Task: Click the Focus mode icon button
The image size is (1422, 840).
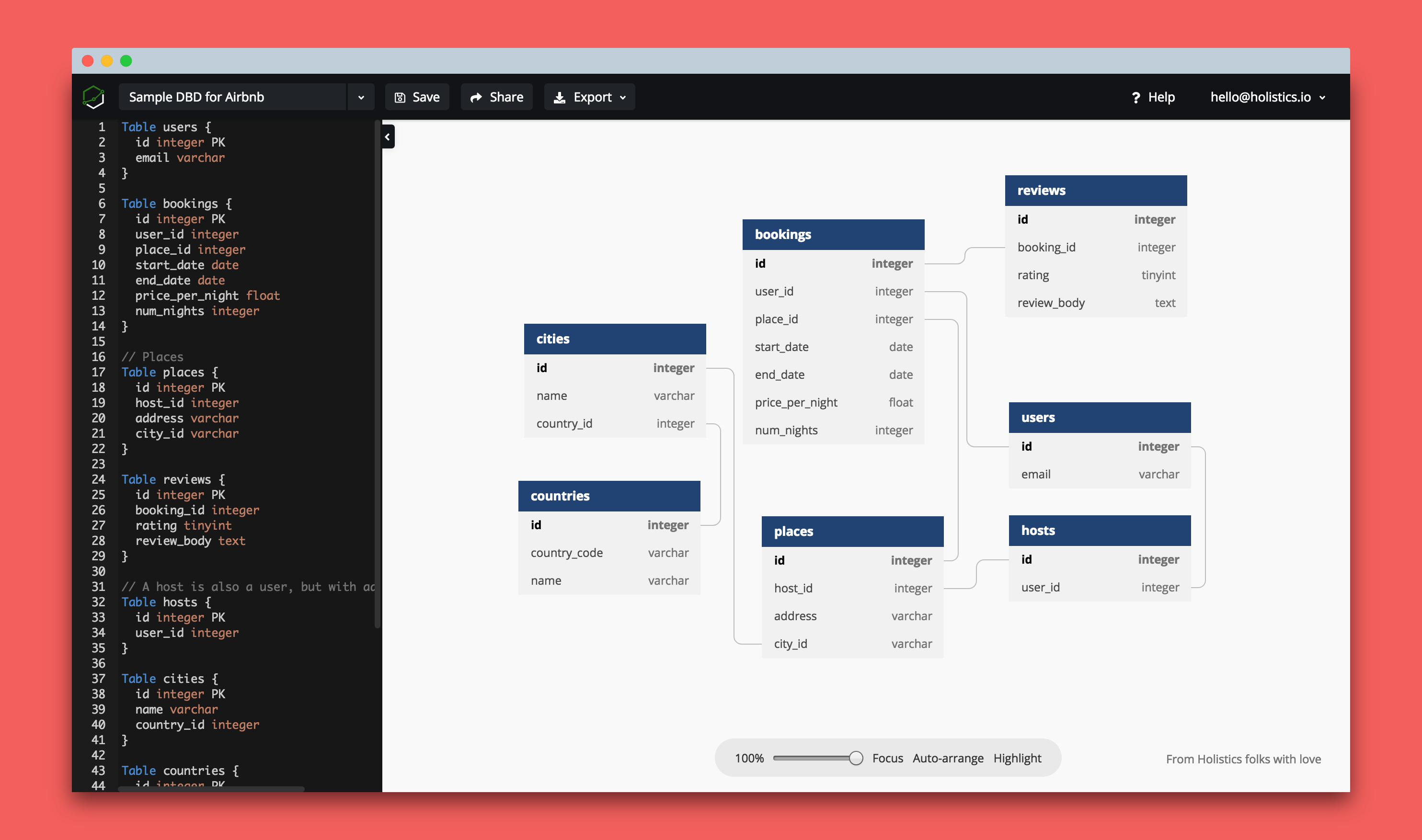Action: 885,758
